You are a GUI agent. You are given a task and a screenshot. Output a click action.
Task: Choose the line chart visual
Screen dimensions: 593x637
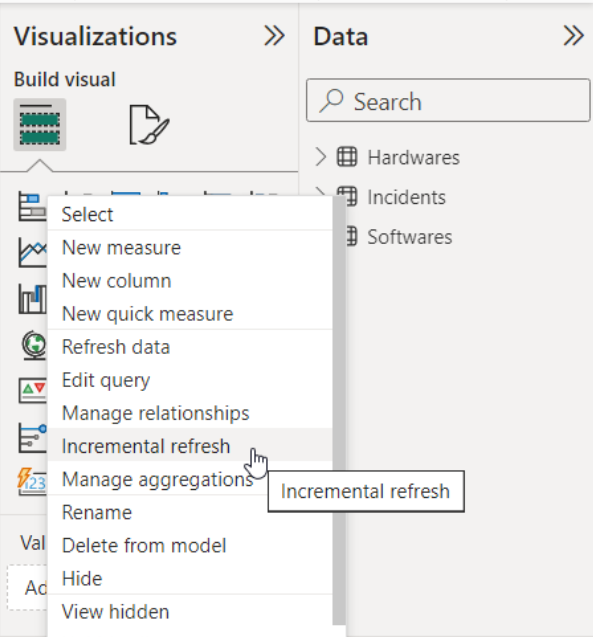coord(32,253)
